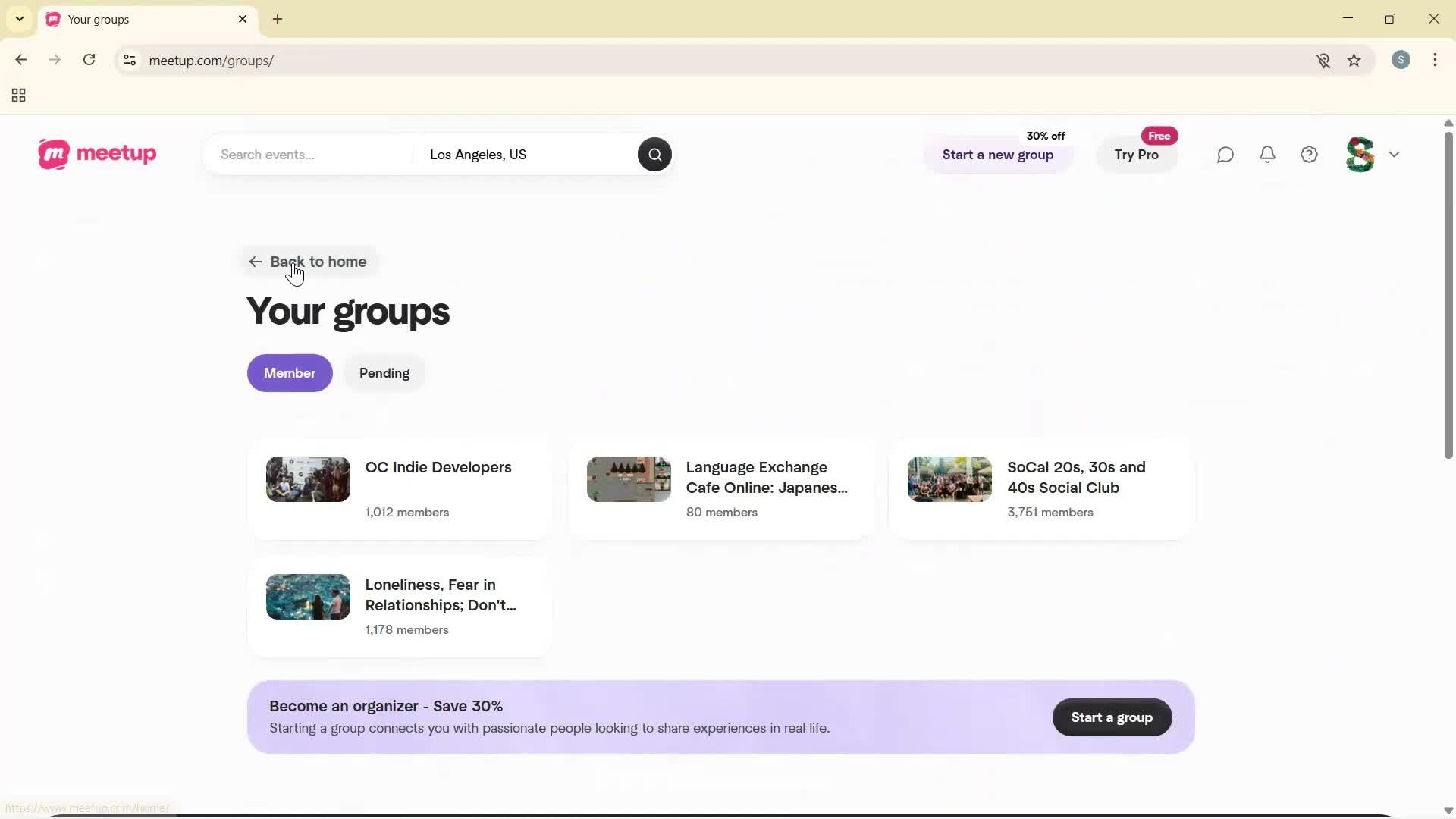1456x819 pixels.
Task: Expand the account menu chevron
Action: click(1395, 154)
